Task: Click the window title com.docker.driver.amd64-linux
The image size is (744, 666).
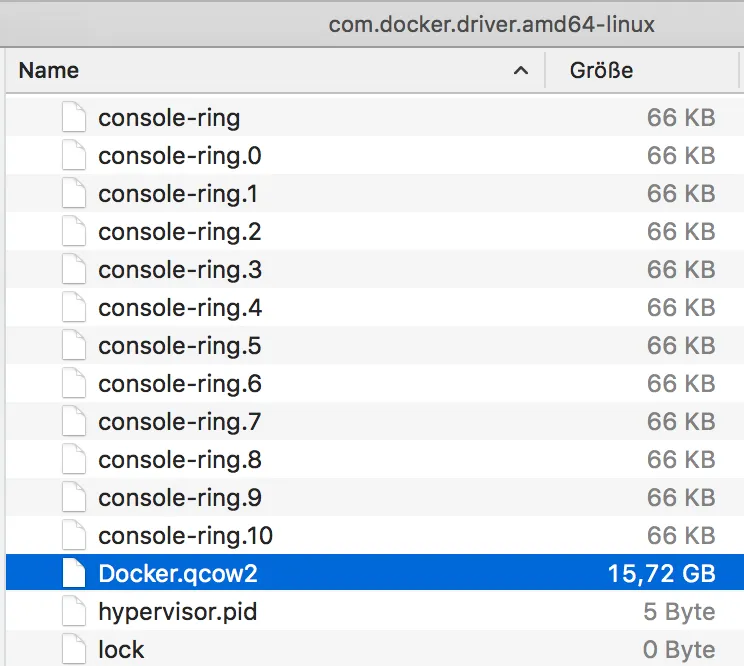Action: (491, 24)
